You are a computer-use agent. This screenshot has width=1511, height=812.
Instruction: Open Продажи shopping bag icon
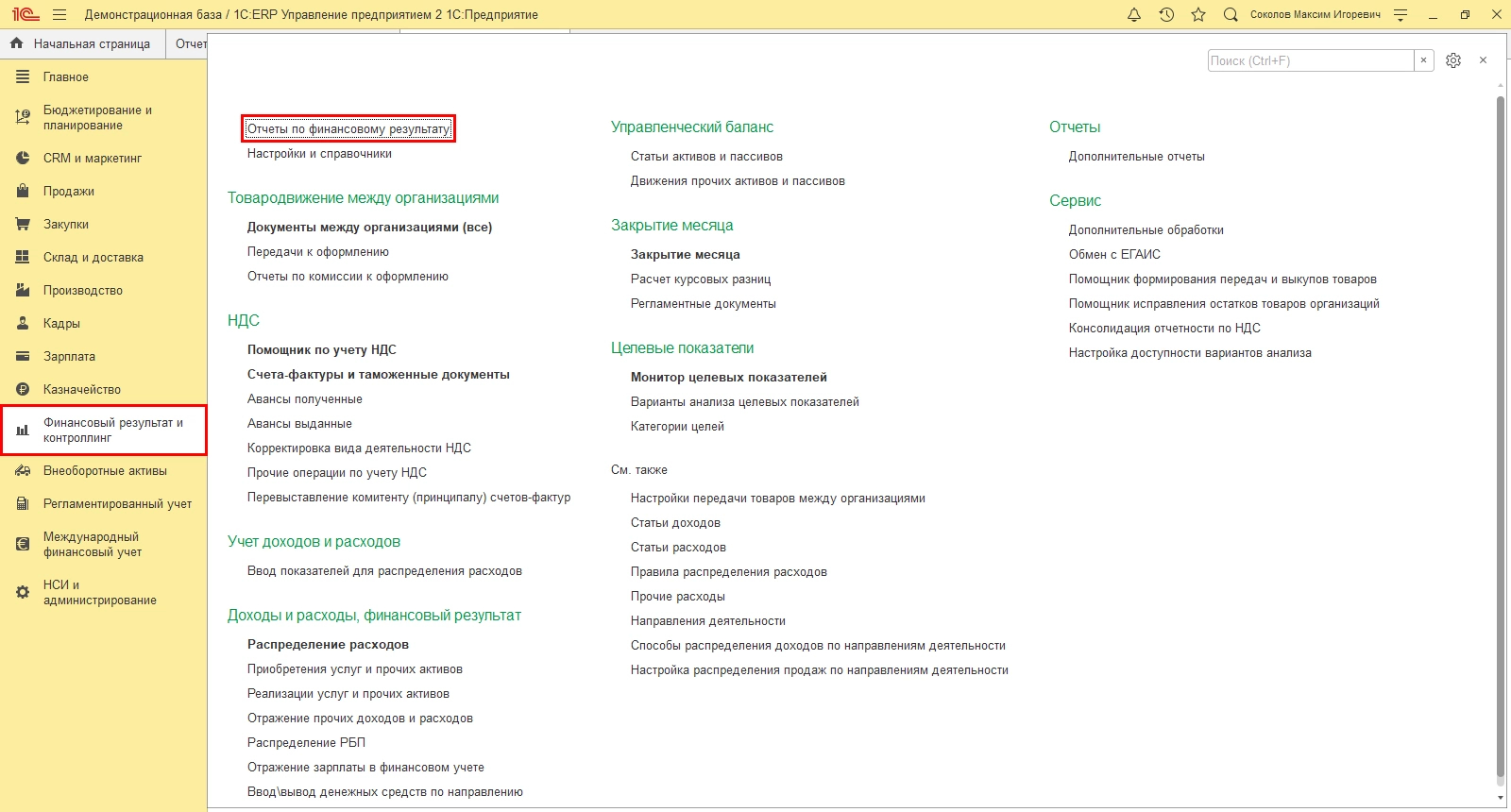click(x=23, y=192)
